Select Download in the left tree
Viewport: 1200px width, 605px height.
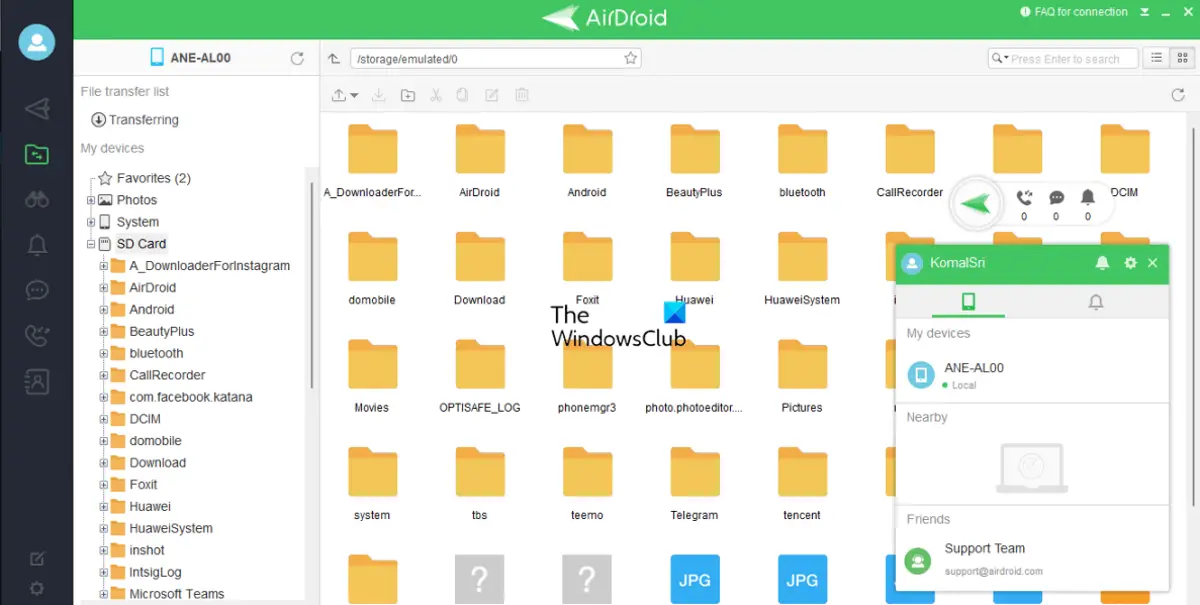pos(157,463)
